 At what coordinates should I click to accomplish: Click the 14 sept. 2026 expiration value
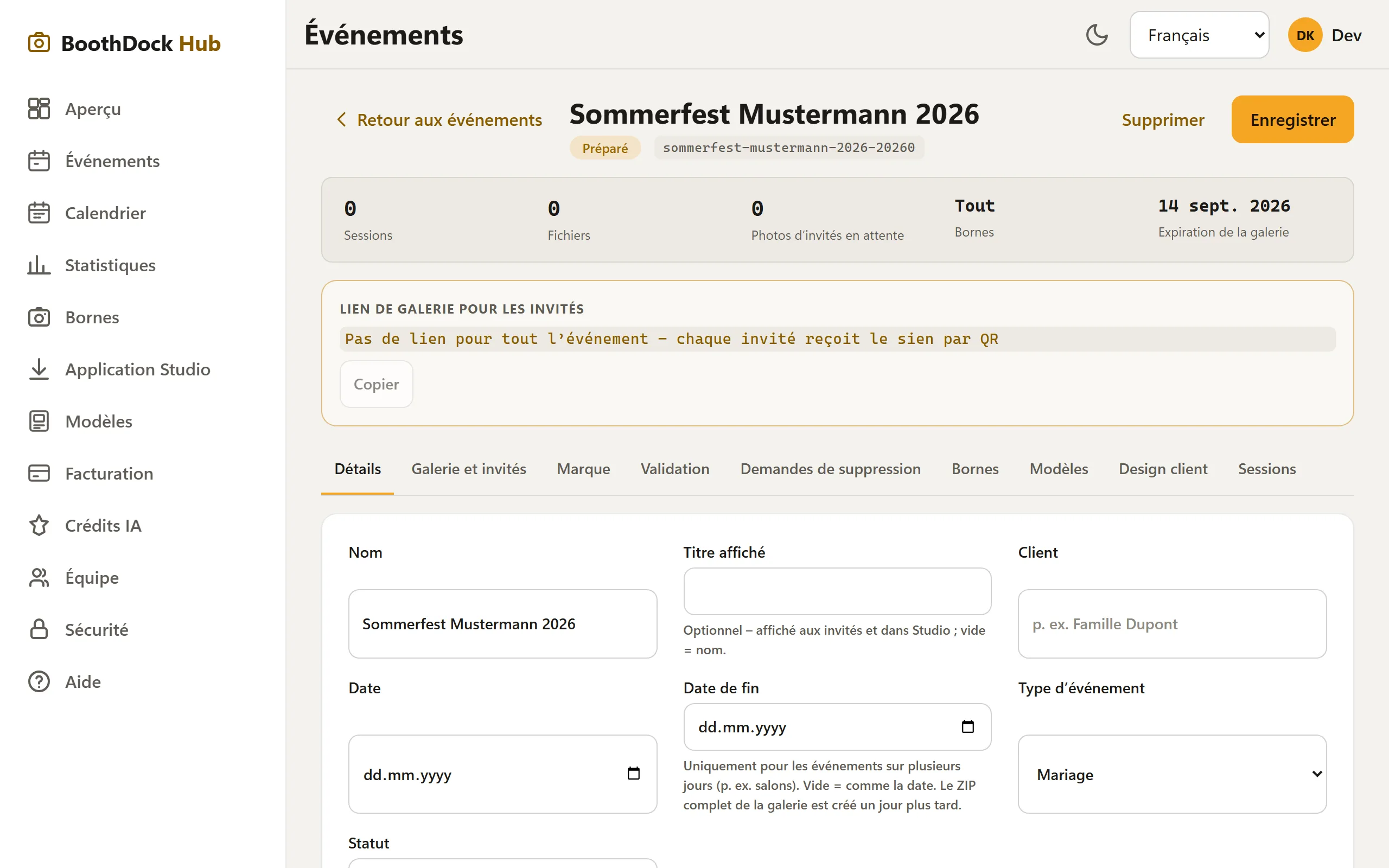[x=1224, y=206]
